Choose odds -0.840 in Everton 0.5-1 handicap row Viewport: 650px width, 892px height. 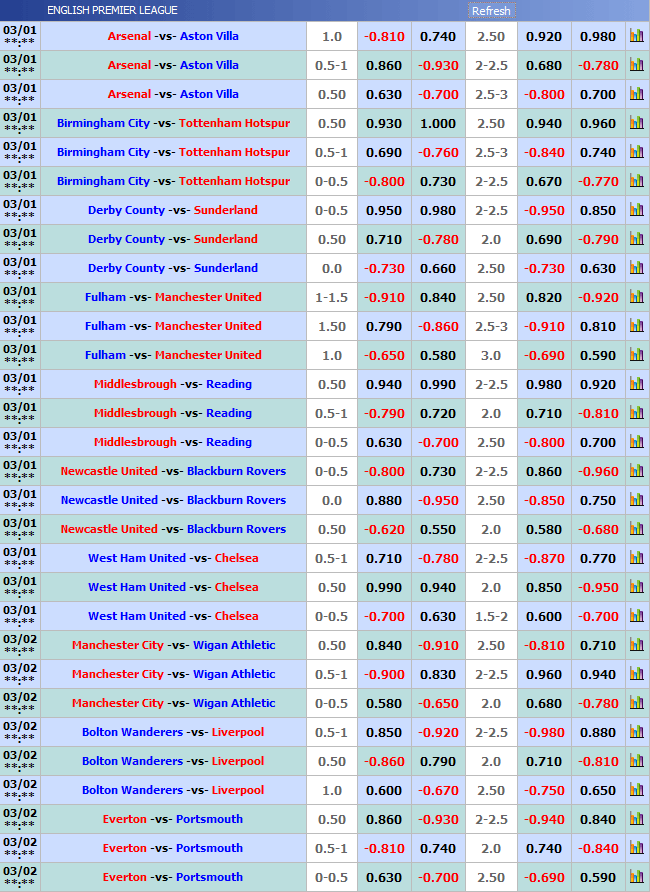point(598,849)
